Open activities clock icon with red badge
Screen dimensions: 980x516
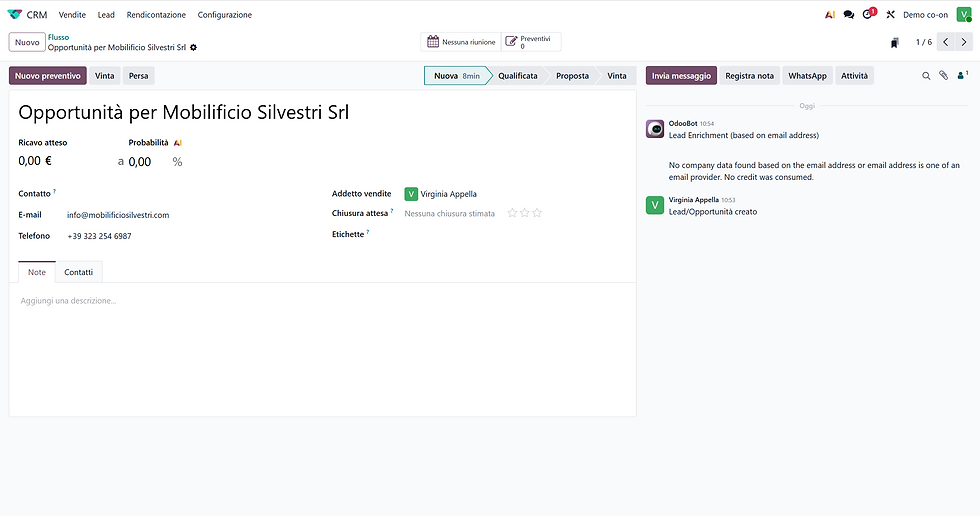[869, 14]
